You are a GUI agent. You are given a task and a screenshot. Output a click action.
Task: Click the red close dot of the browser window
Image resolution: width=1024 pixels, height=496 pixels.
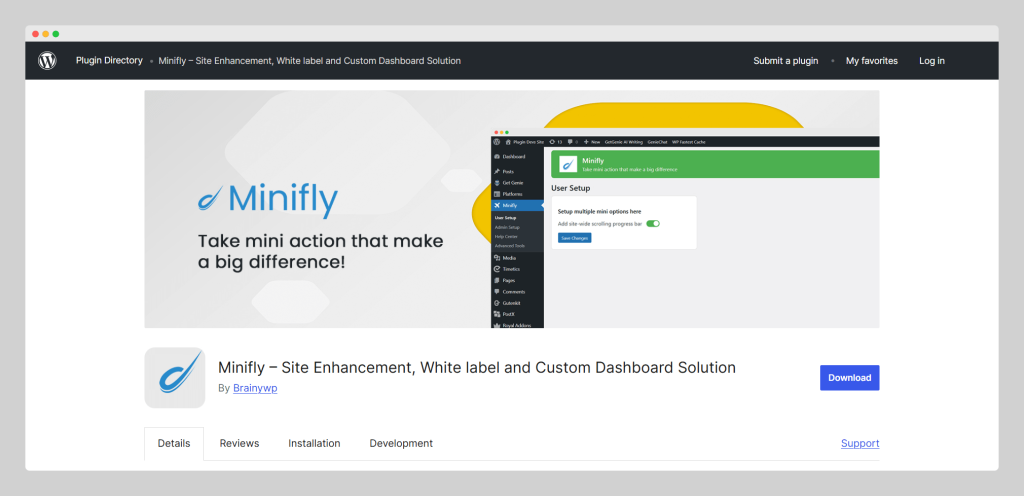tap(35, 34)
